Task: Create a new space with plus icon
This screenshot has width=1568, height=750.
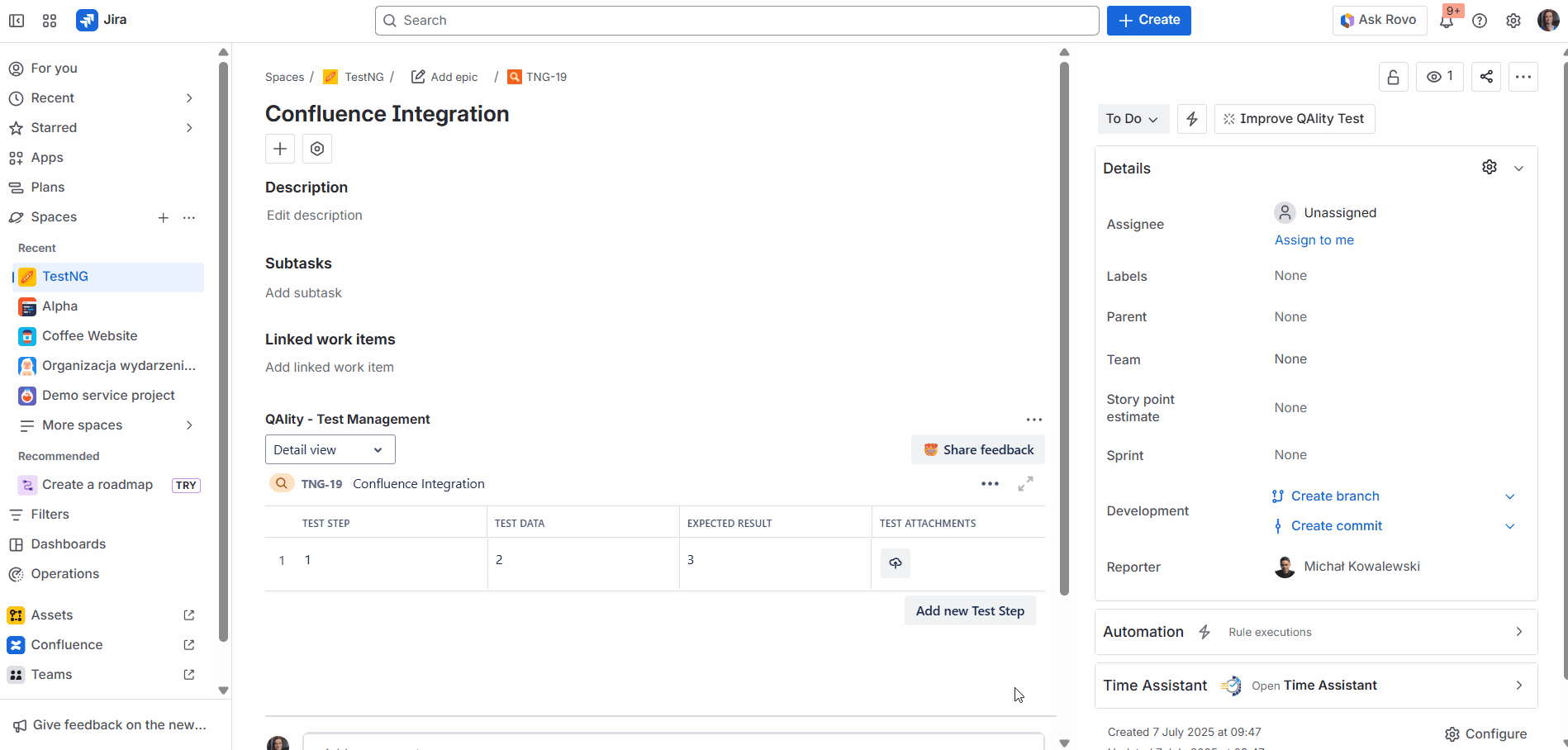Action: coord(164,218)
